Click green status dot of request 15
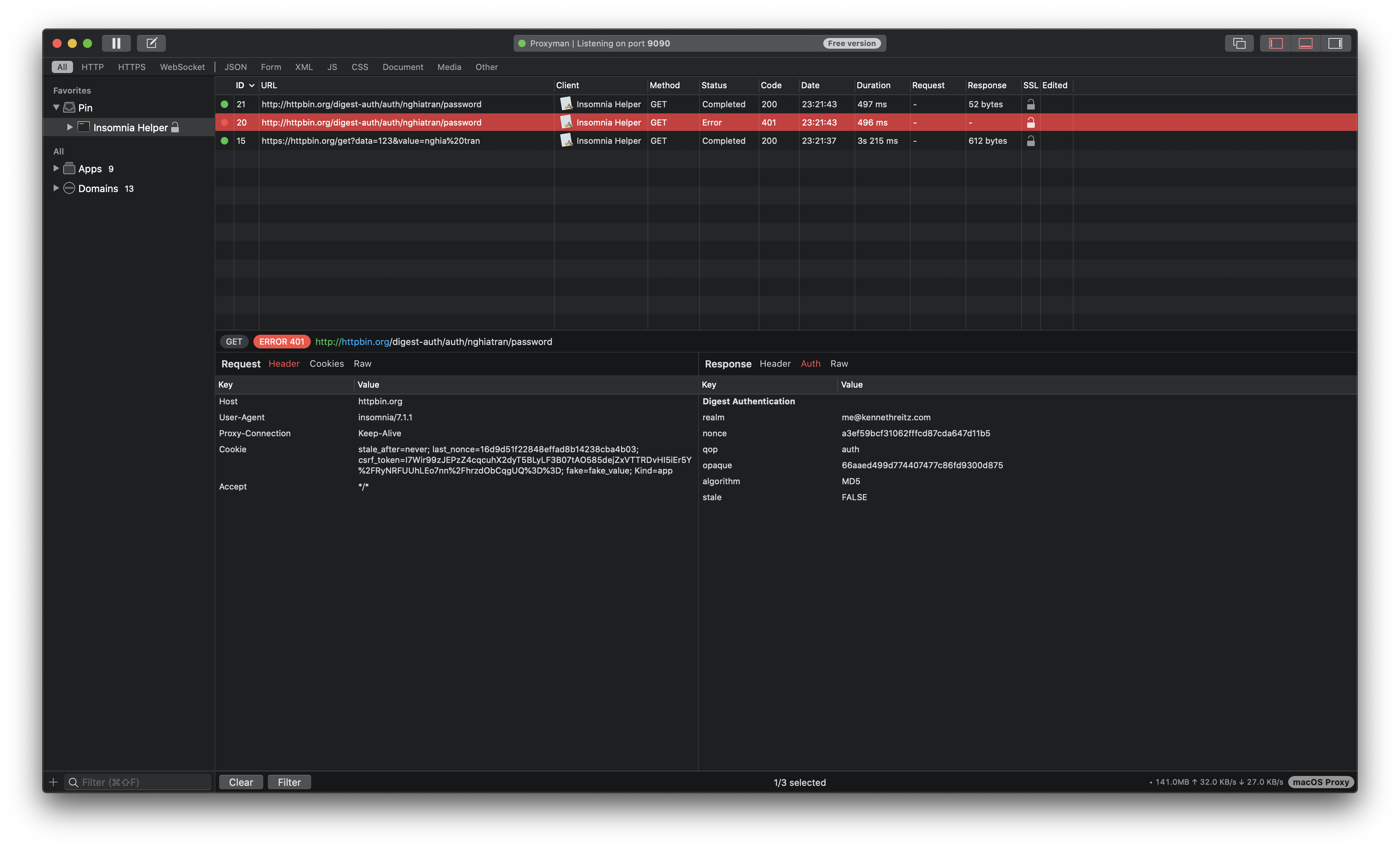The image size is (1400, 849). tap(224, 140)
